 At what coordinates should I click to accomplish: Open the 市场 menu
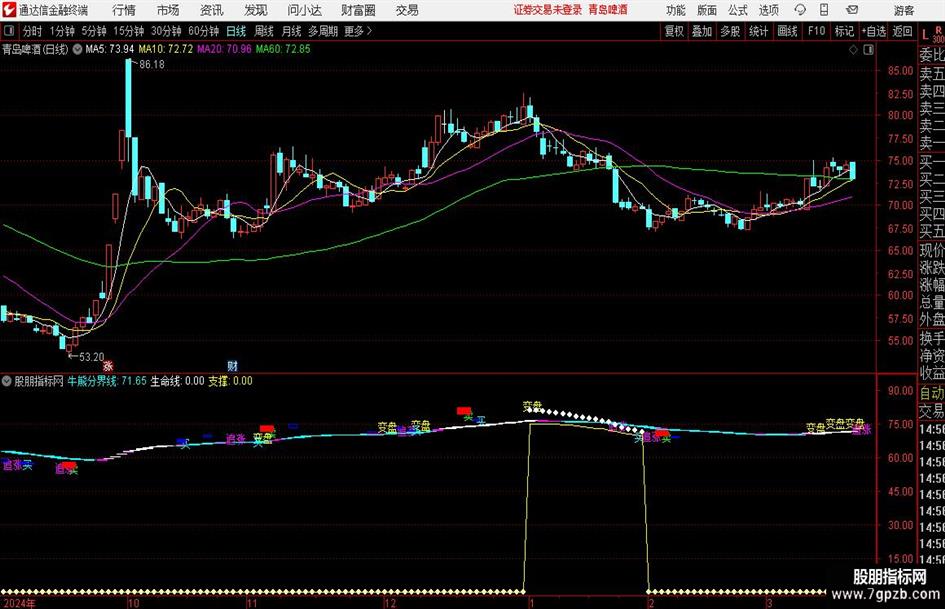168,10
